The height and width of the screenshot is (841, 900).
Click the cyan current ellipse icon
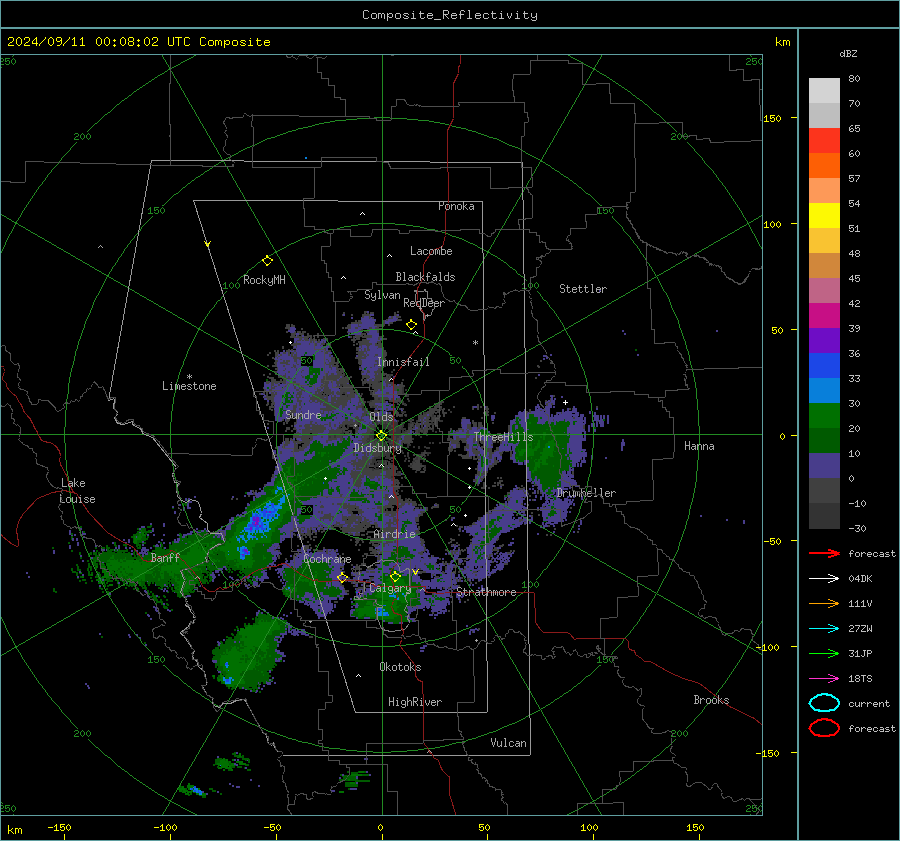click(824, 703)
